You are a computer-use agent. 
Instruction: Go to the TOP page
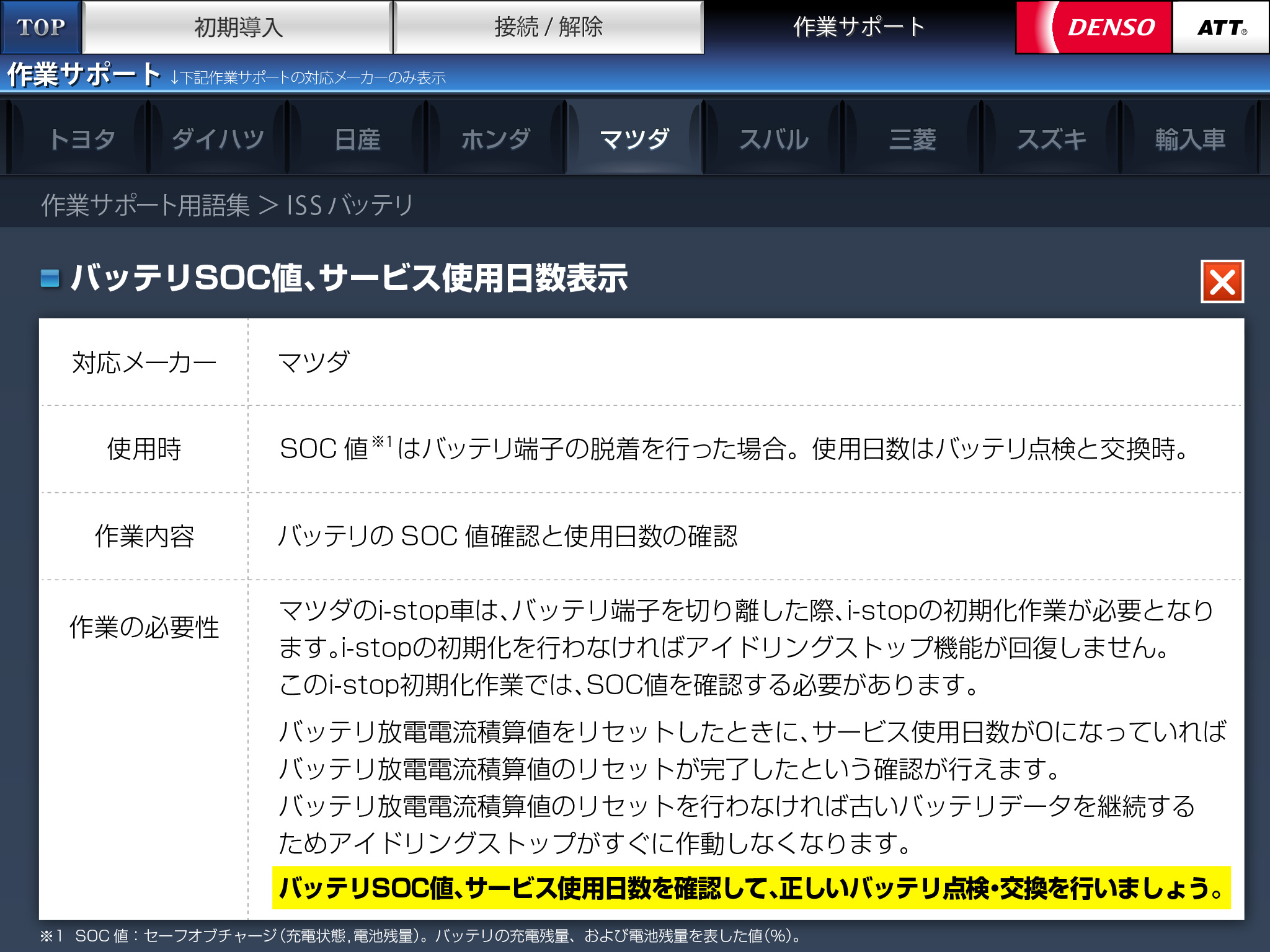[41, 27]
